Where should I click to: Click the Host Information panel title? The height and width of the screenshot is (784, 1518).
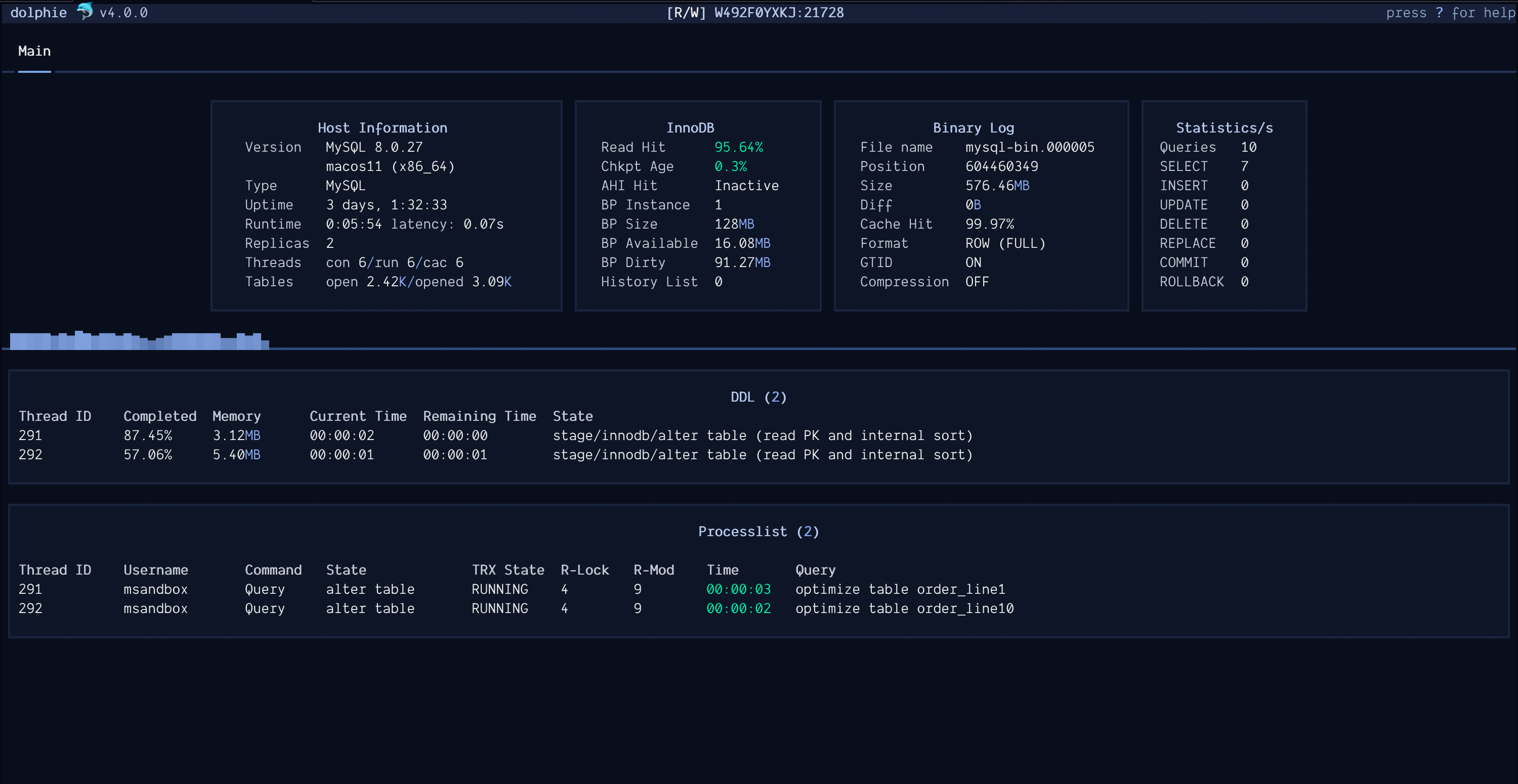tap(382, 127)
